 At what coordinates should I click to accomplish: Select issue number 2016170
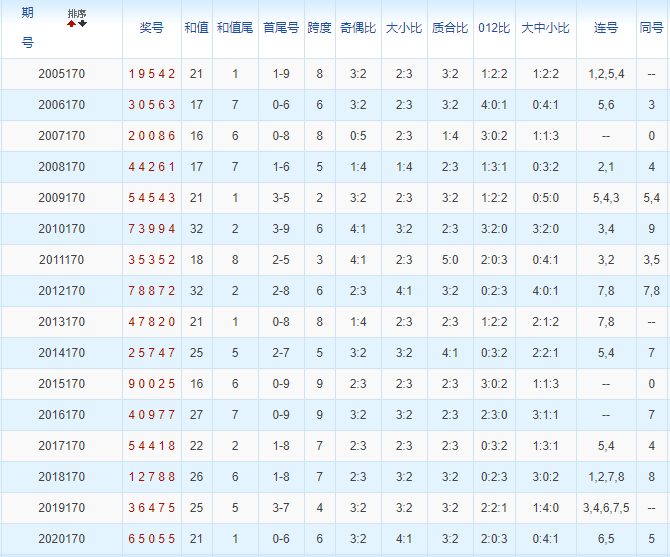62,415
